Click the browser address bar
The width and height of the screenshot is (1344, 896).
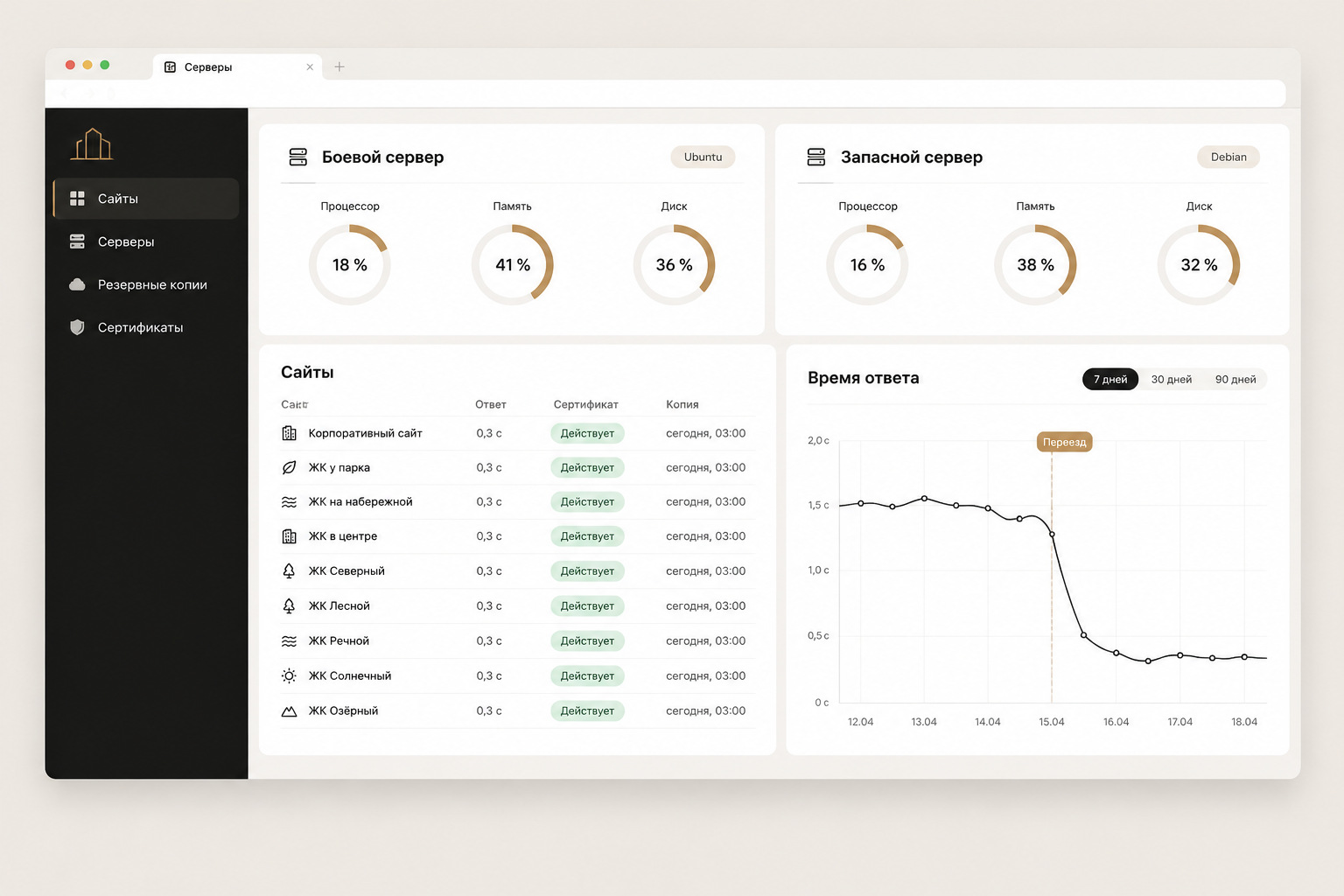tap(665, 94)
